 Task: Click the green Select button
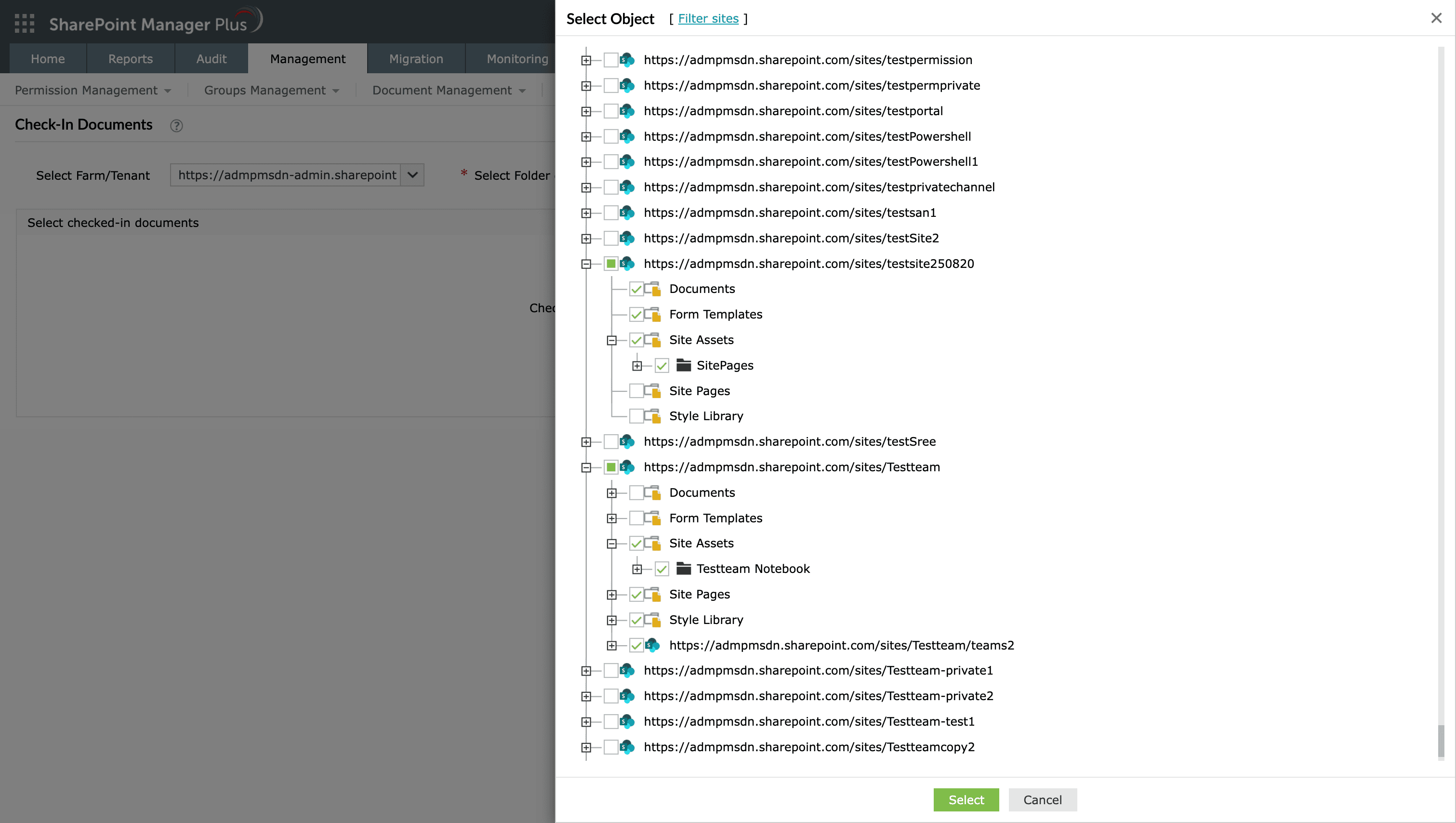(966, 800)
